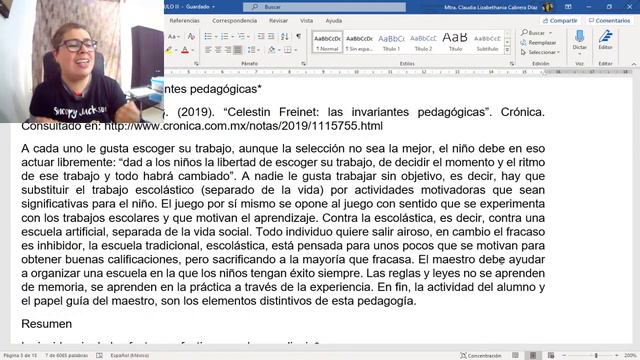Image resolution: width=640 pixels, height=360 pixels.
Task: Decrease paragraph indent
Action: [261, 37]
